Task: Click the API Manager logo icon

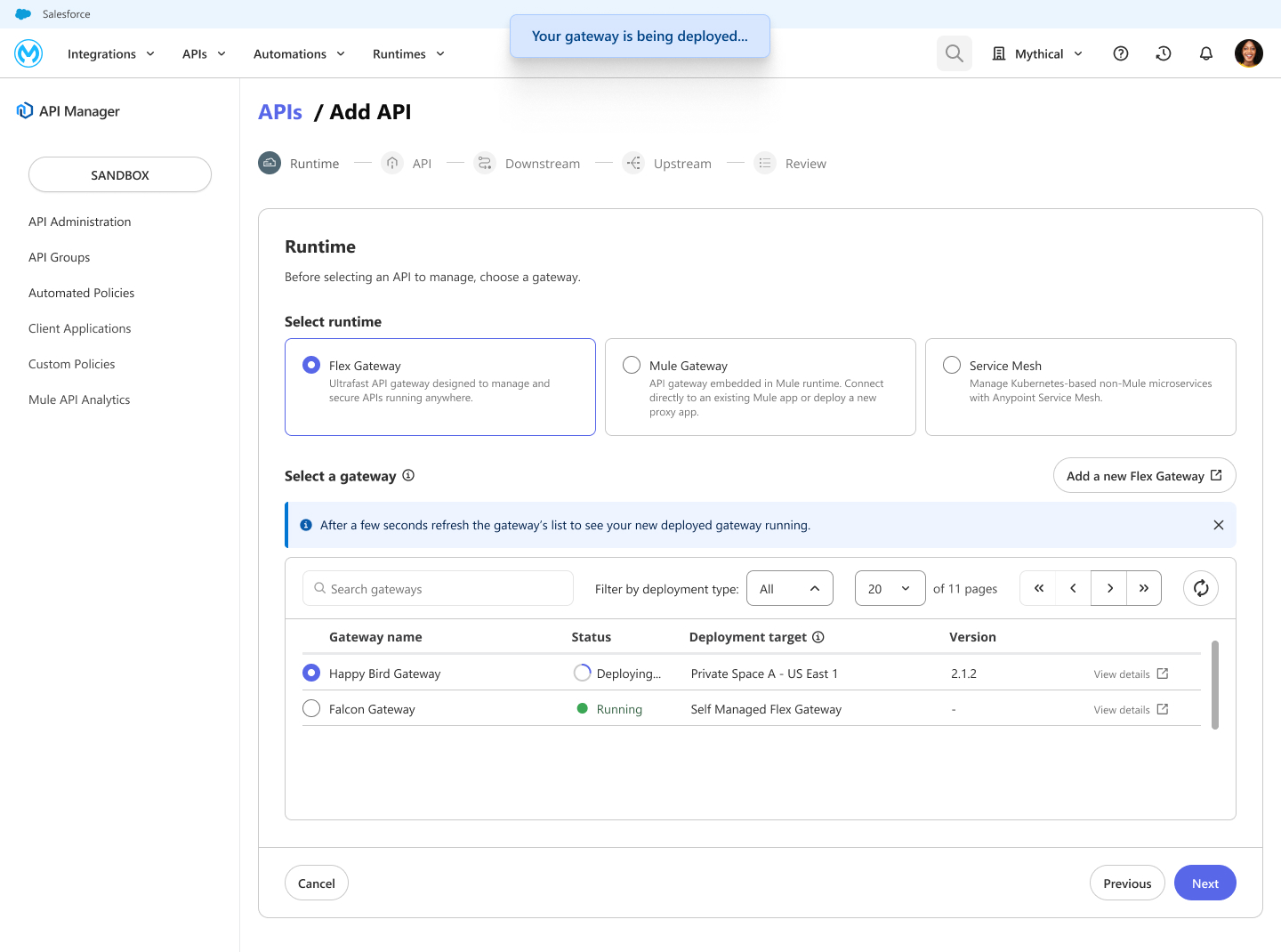Action: coord(25,110)
